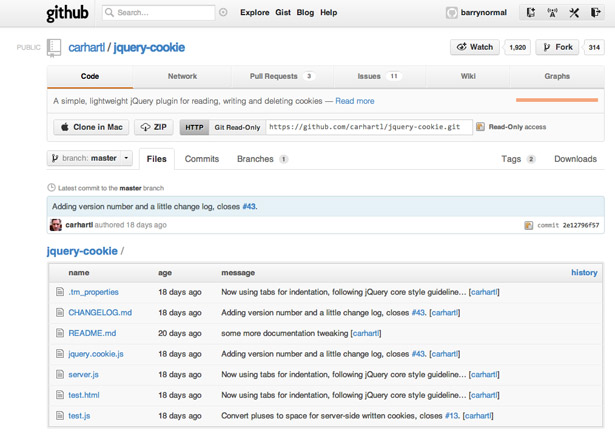Open the branch master dropdown
Viewport: 615px width, 436px height.
(90, 158)
